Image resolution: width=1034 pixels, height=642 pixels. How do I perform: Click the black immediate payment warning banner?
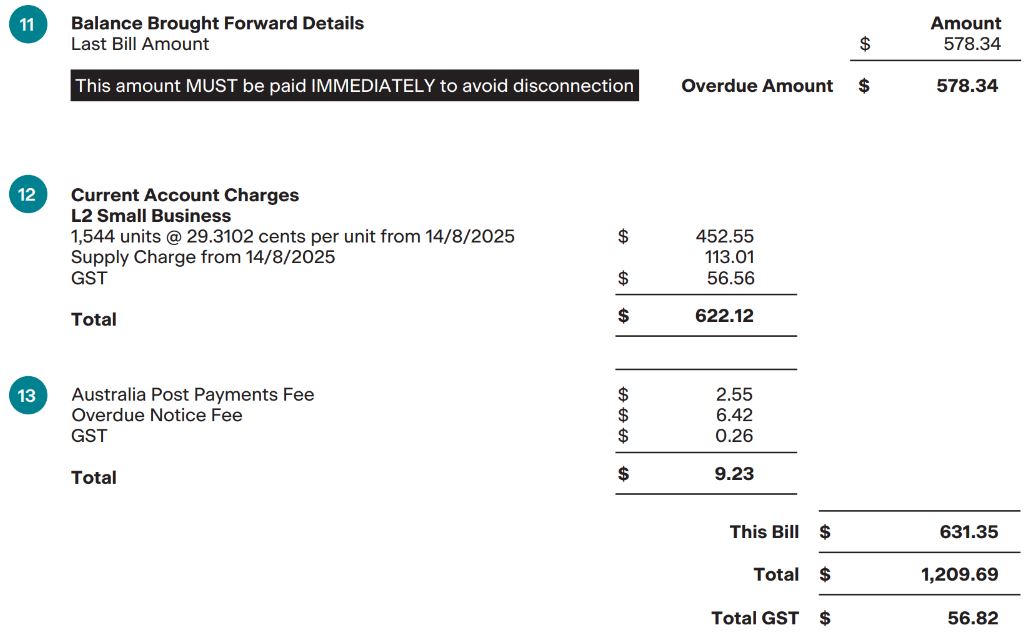(354, 86)
